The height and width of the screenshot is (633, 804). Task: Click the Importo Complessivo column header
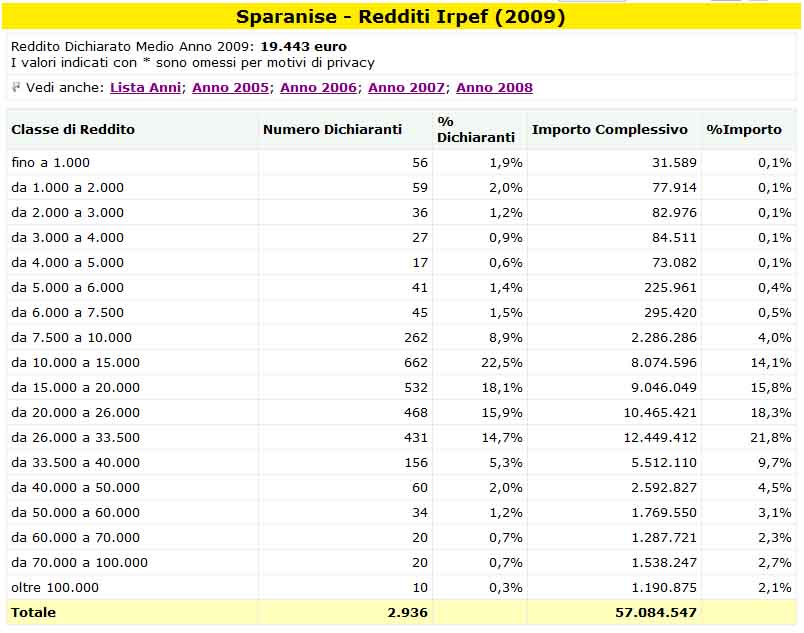[x=610, y=129]
